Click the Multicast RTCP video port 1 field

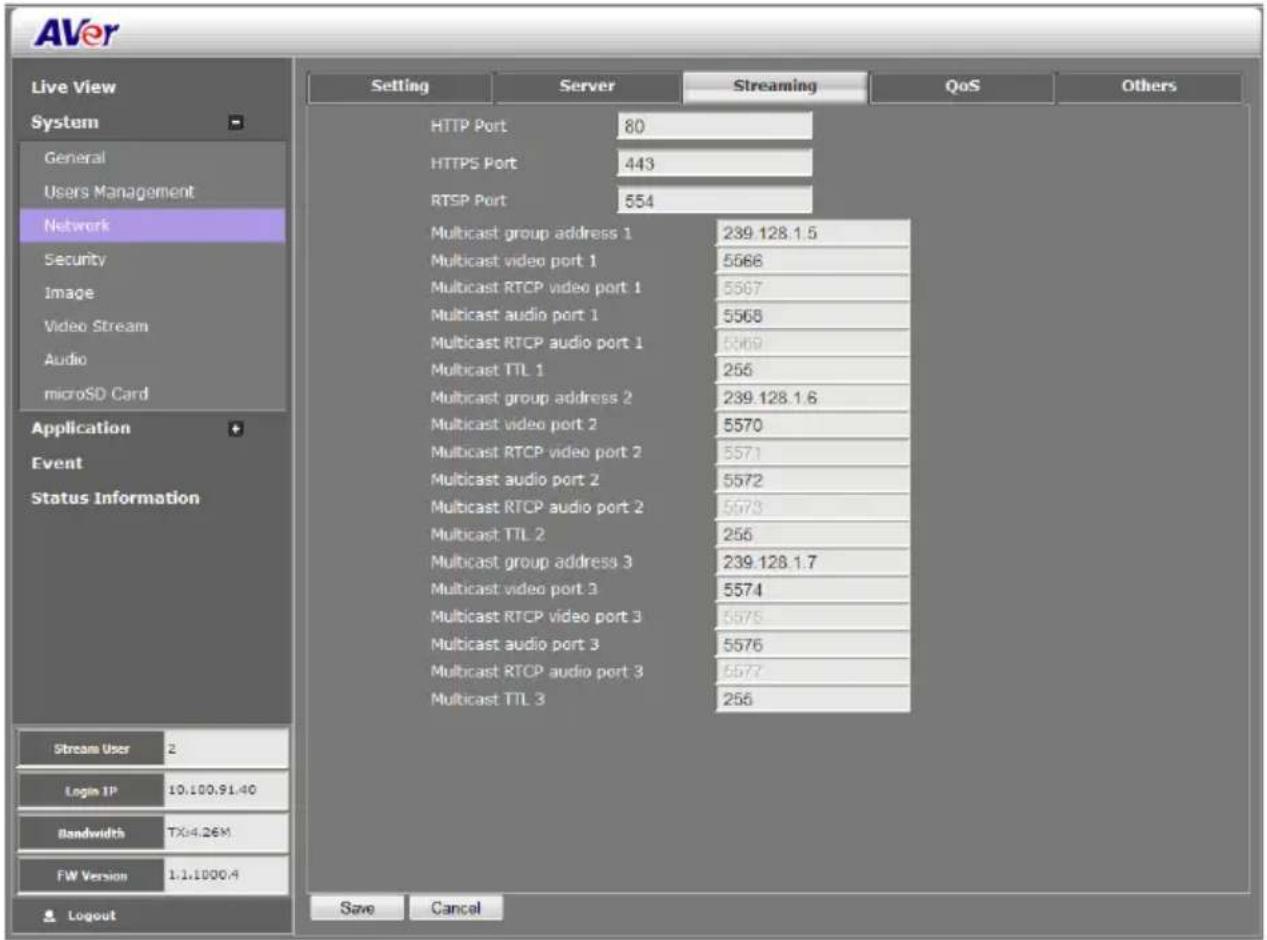tap(813, 288)
